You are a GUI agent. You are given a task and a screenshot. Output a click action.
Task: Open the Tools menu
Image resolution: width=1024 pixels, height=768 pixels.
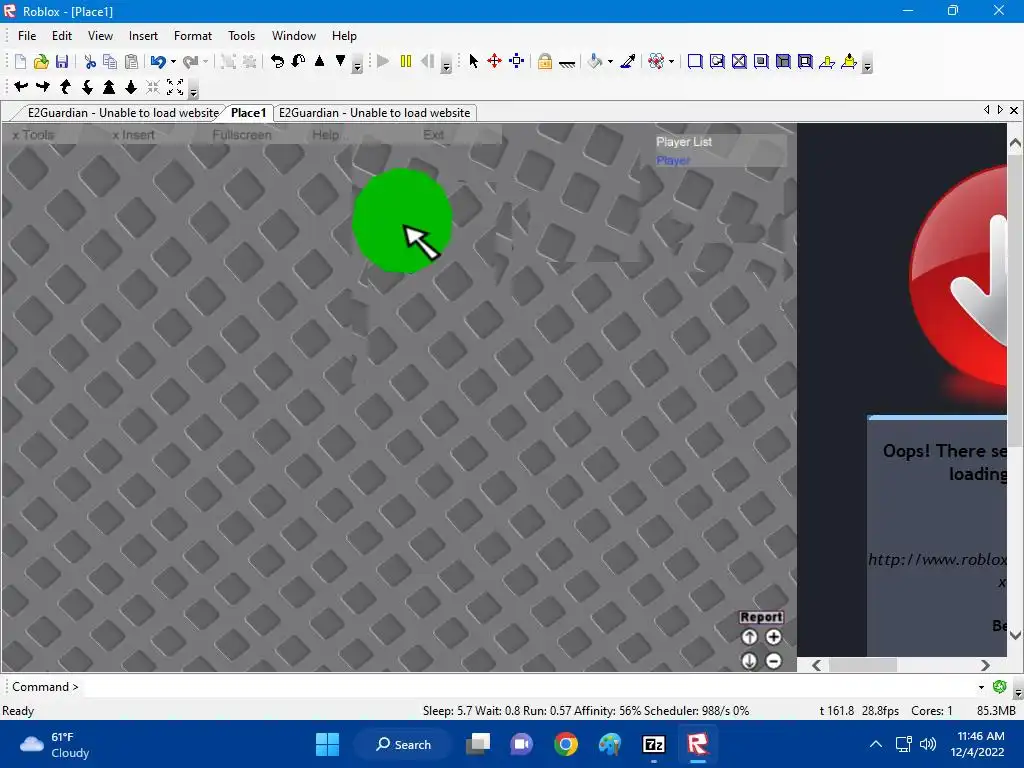[241, 36]
